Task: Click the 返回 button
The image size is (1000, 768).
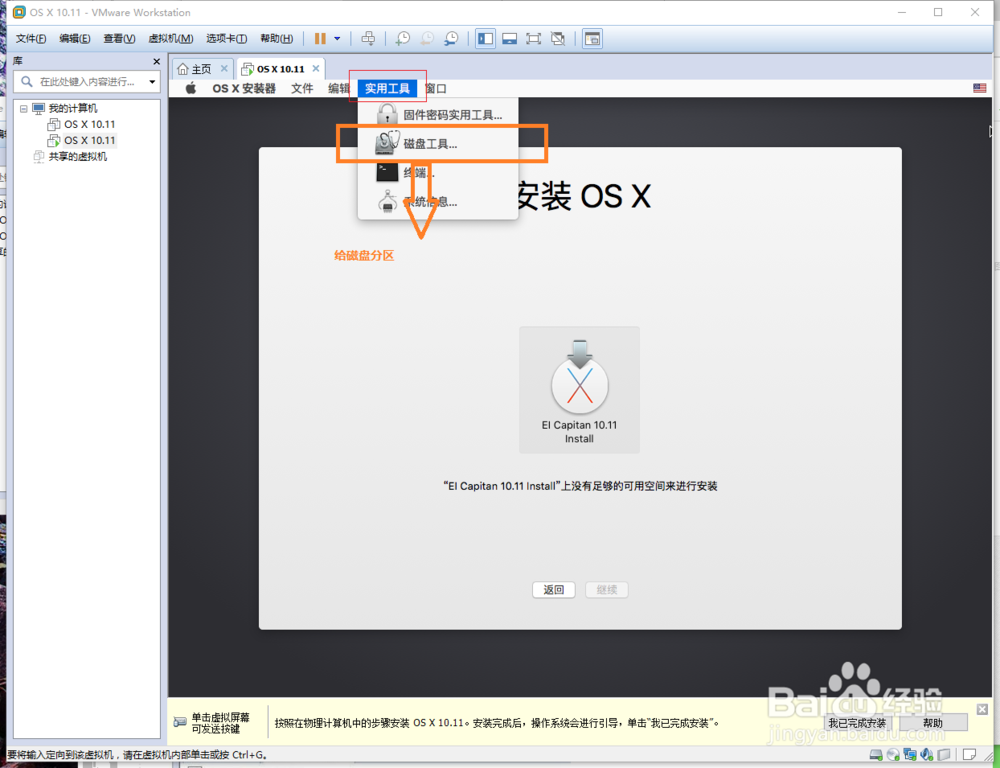Action: [x=554, y=590]
